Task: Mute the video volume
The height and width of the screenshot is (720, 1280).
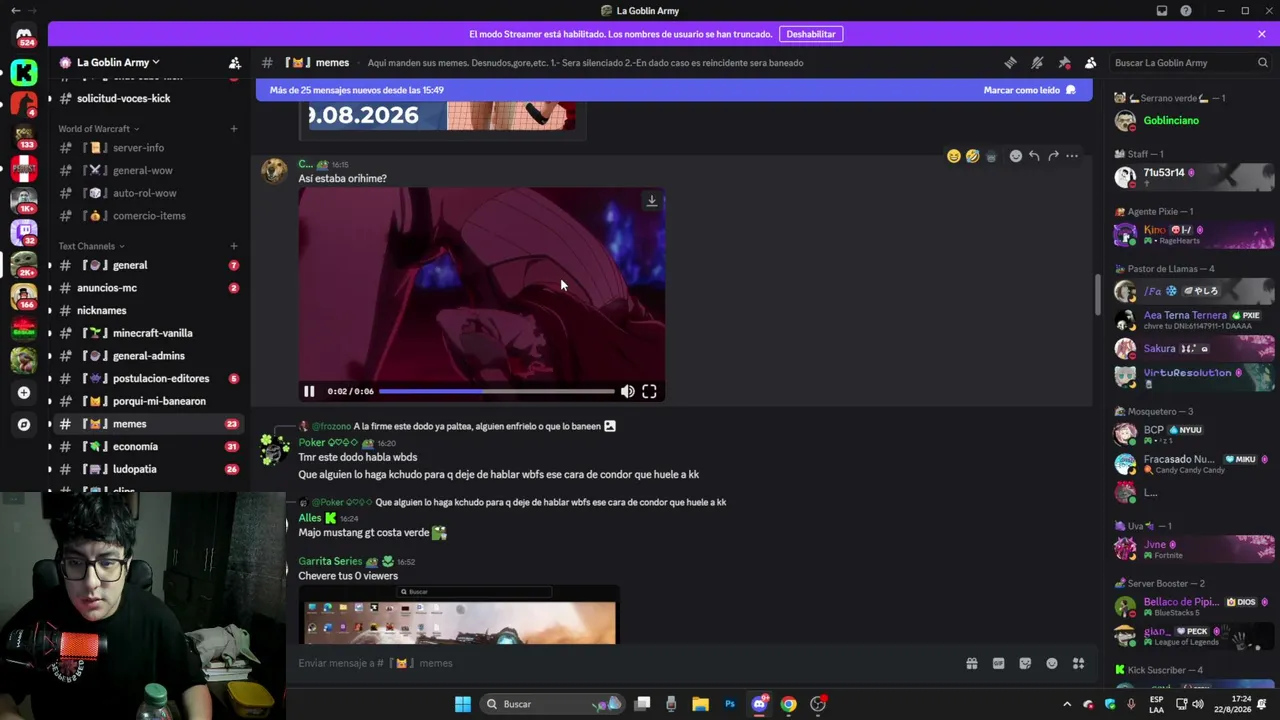Action: (627, 392)
